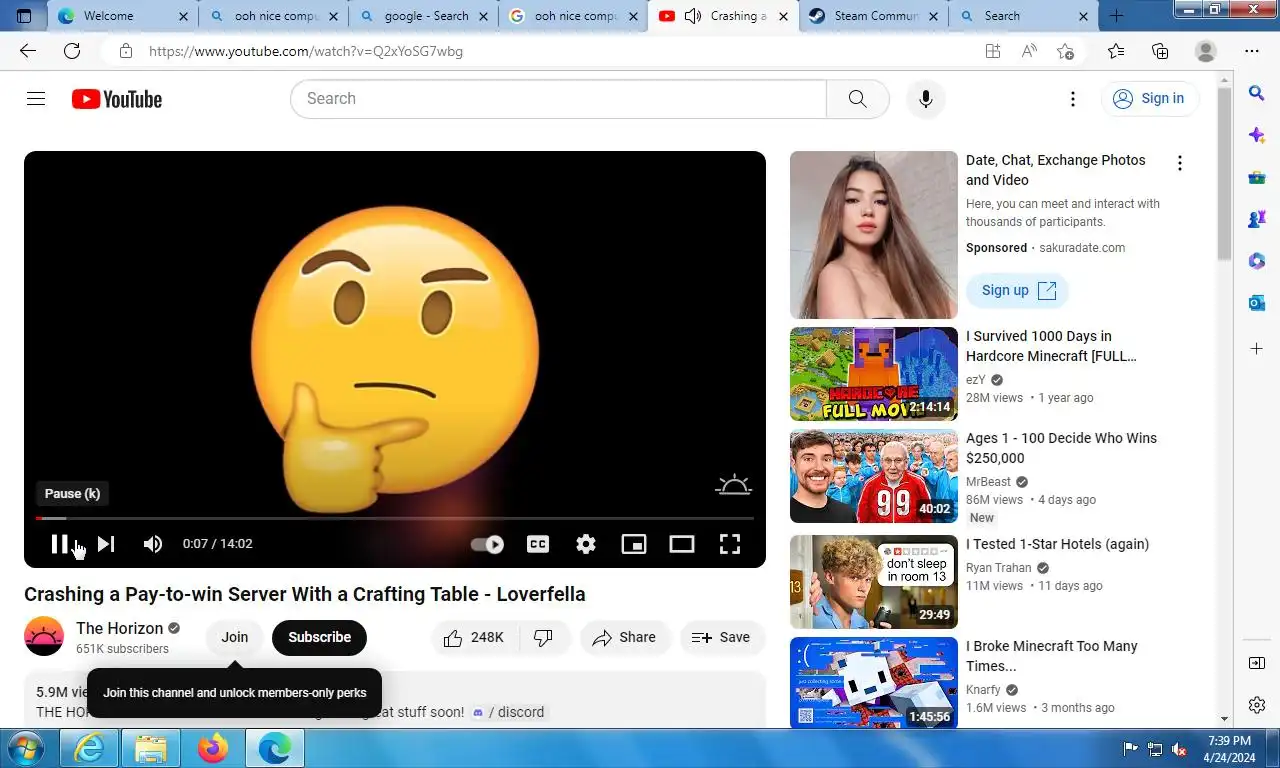Open Edge sidebar search icon
This screenshot has height=768, width=1280.
1257,93
